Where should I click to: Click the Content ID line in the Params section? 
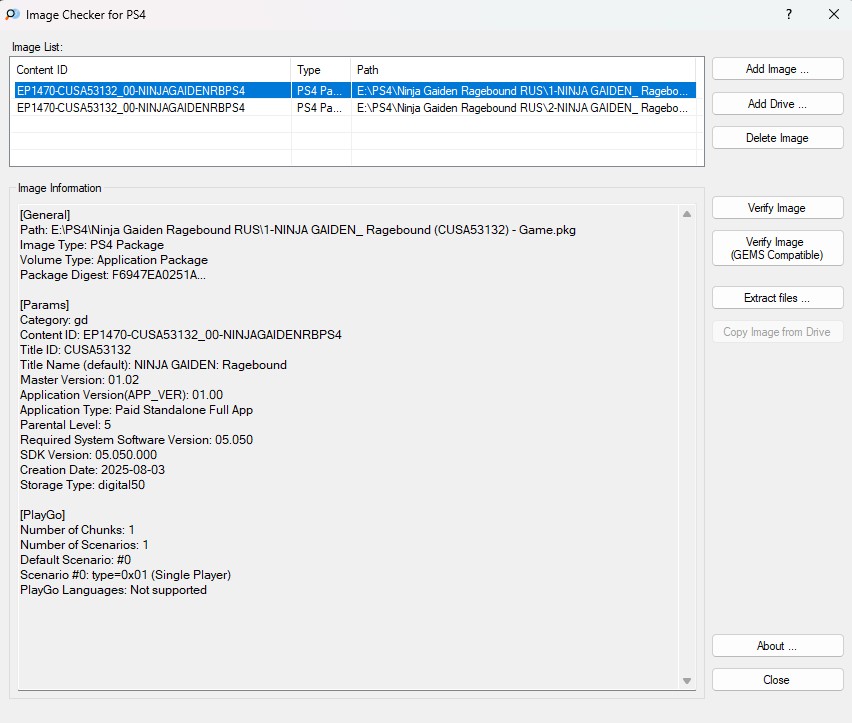(x=181, y=335)
